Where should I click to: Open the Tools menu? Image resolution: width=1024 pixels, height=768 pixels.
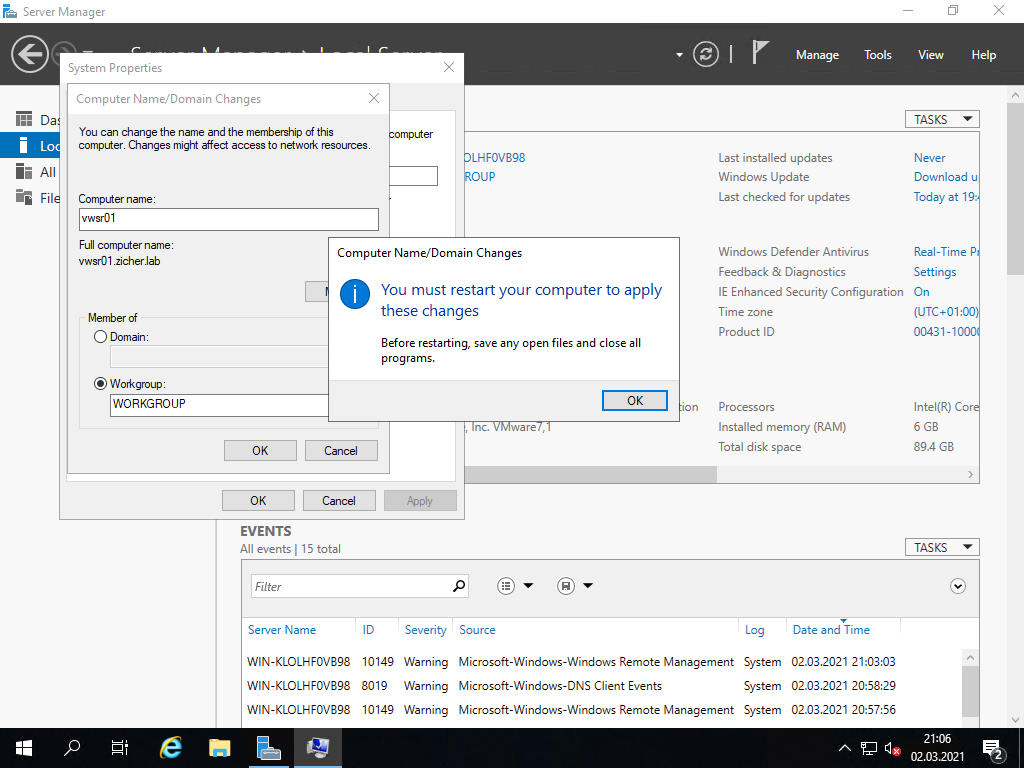(878, 55)
